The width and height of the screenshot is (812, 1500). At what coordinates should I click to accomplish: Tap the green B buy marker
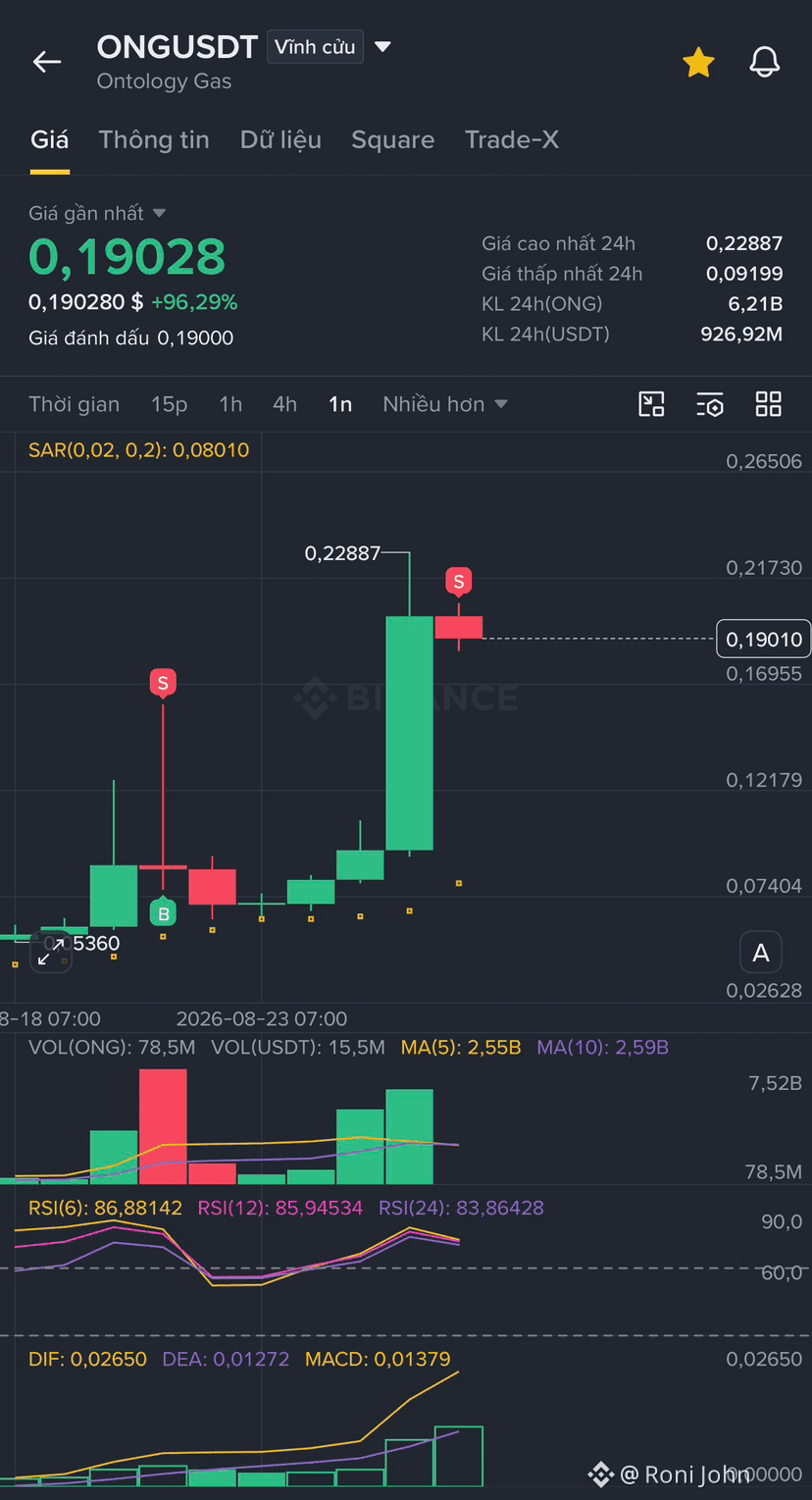pos(163,913)
